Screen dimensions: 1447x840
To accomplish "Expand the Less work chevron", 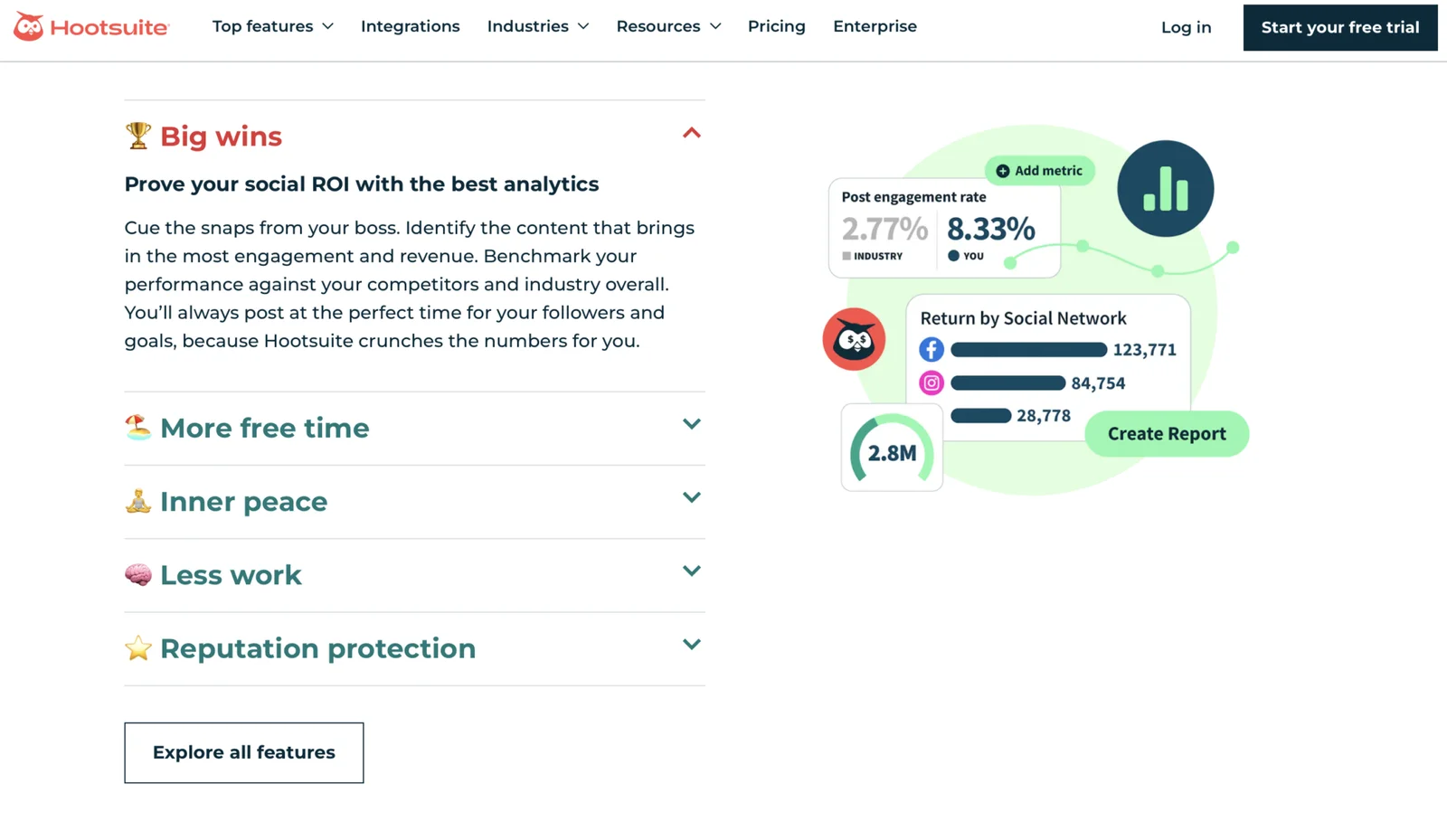I will point(692,571).
